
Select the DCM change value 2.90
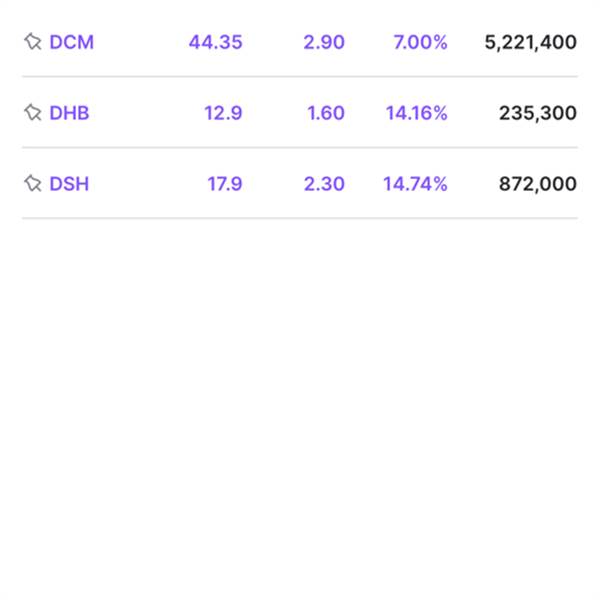(x=325, y=42)
